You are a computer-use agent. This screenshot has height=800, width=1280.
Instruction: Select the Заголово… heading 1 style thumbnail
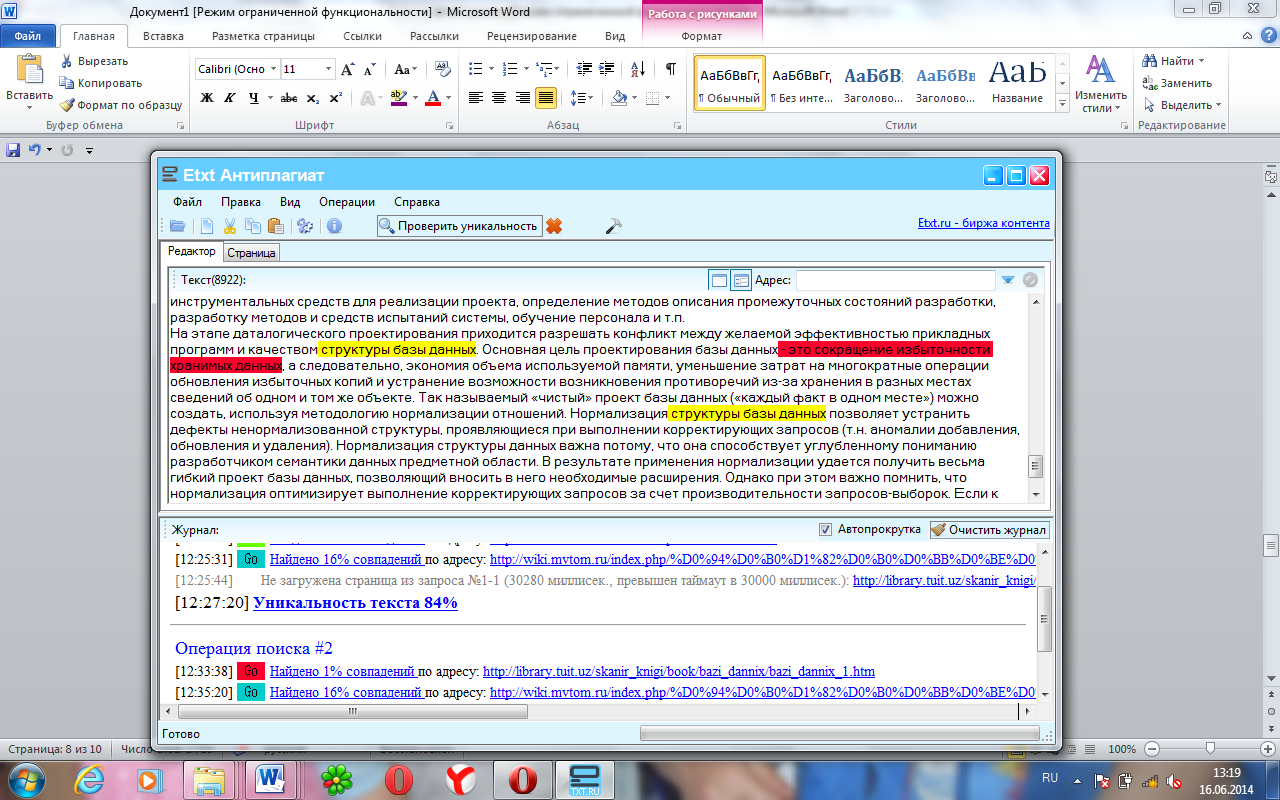coord(872,83)
